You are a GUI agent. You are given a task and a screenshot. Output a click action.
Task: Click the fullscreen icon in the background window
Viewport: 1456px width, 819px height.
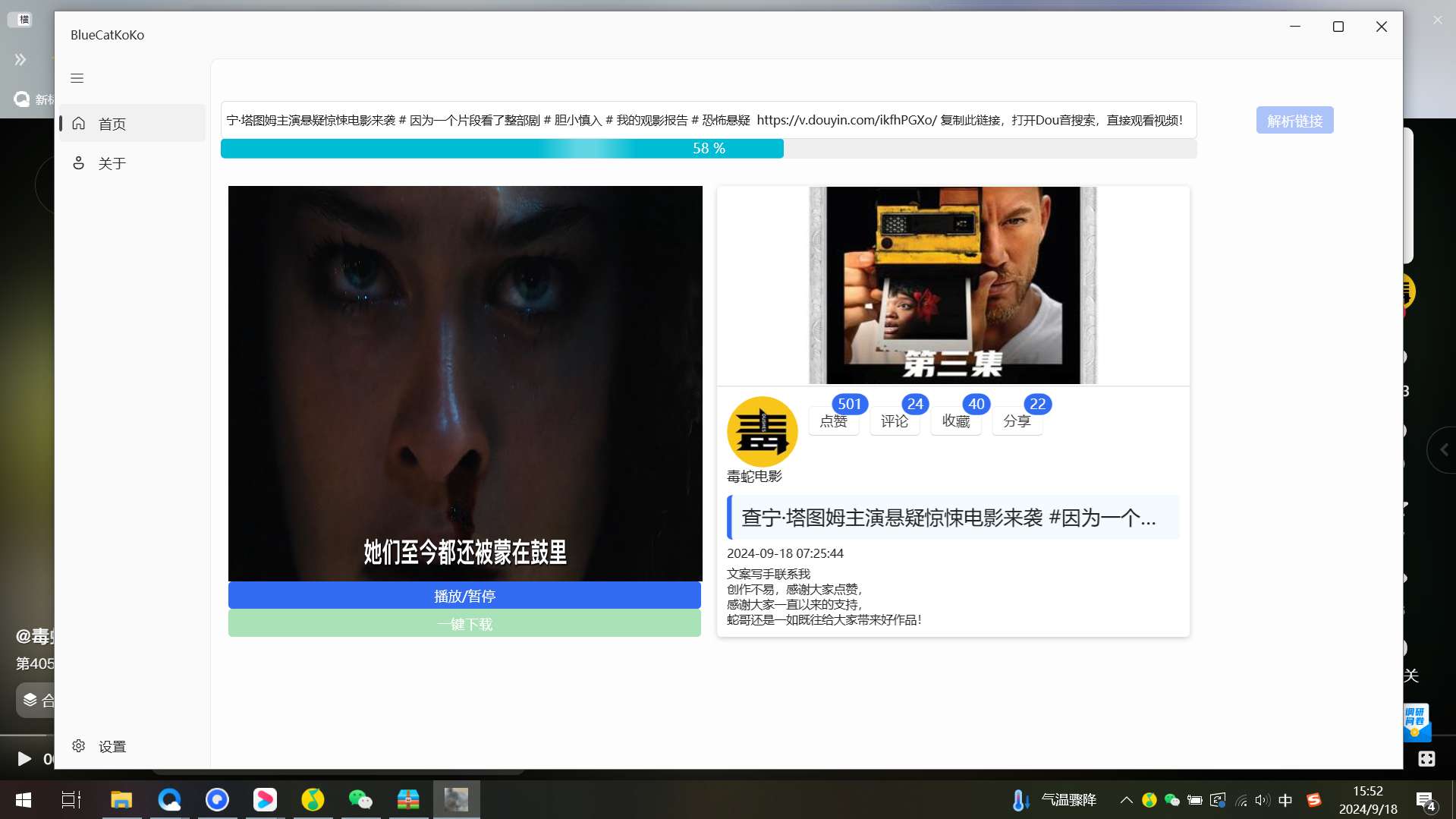coord(1426,758)
